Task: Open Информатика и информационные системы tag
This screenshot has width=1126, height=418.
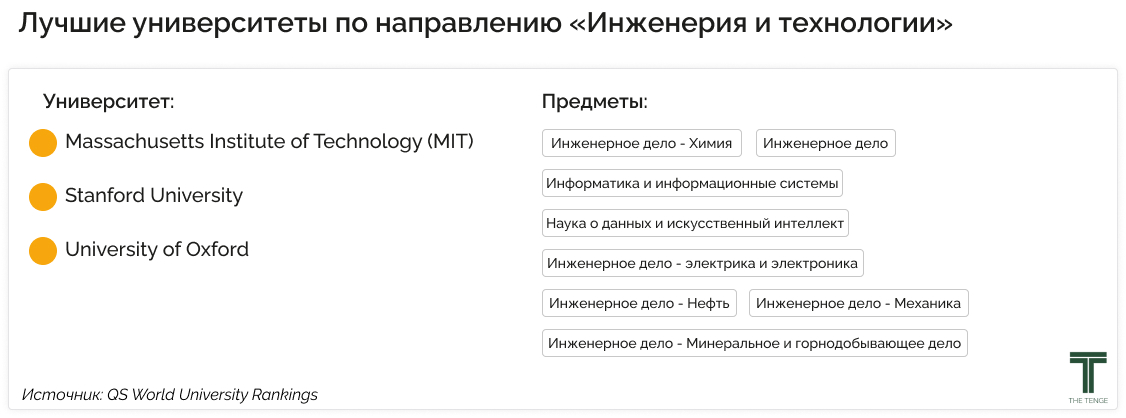Action: 692,183
